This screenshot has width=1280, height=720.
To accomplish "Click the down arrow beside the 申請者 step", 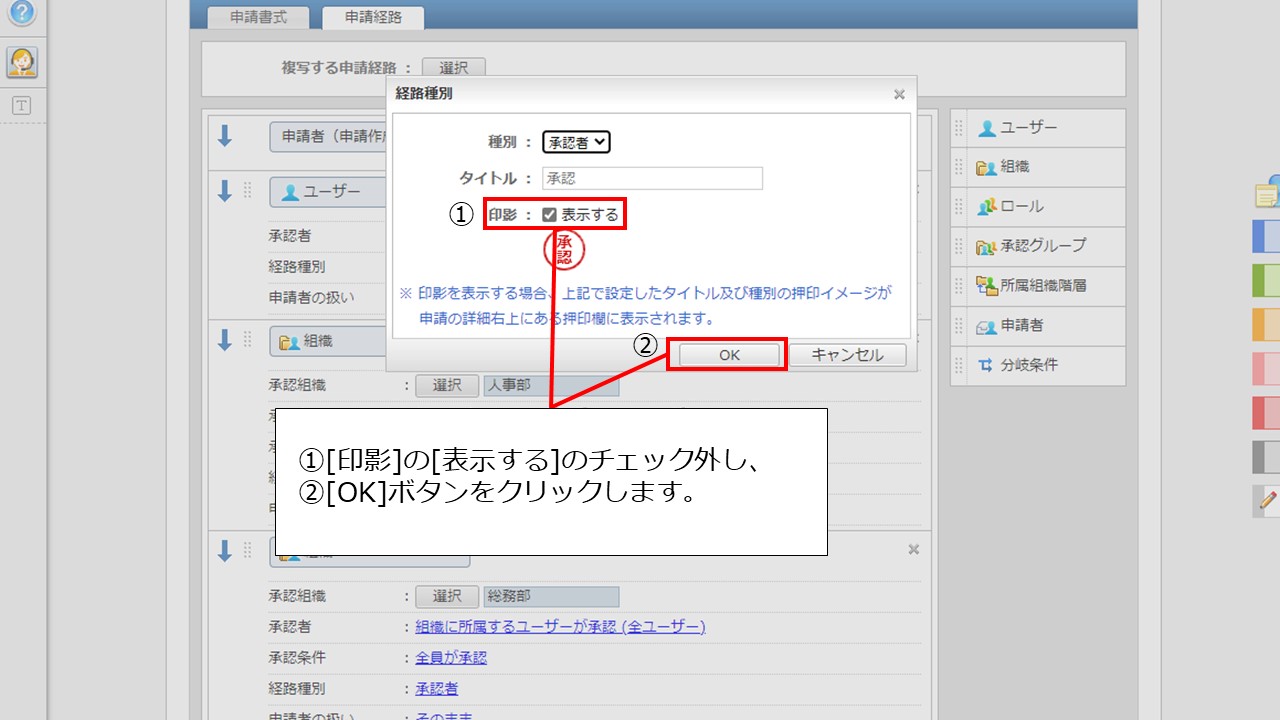I will (225, 136).
